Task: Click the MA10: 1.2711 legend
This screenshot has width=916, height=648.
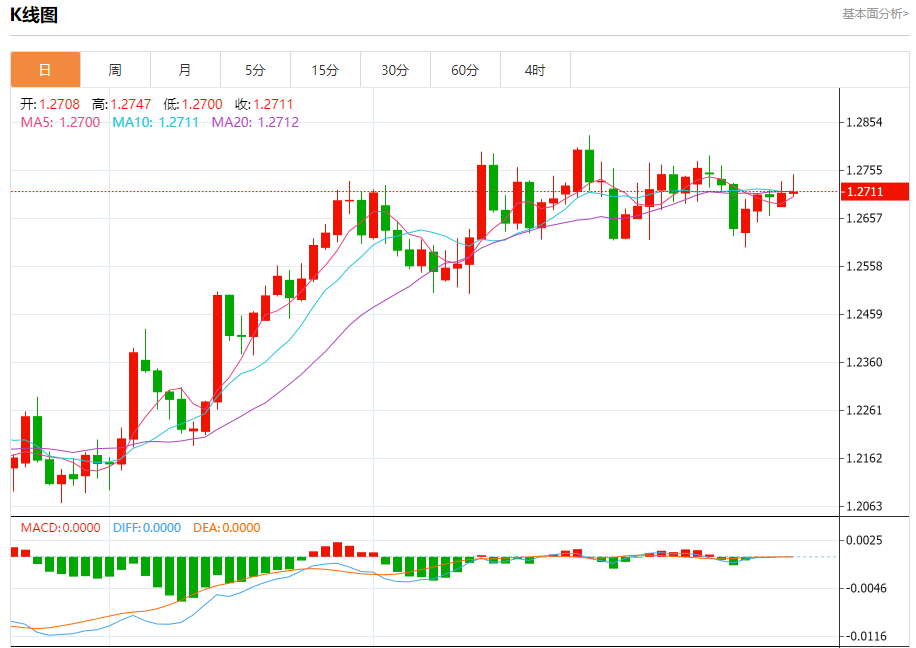Action: (x=155, y=122)
